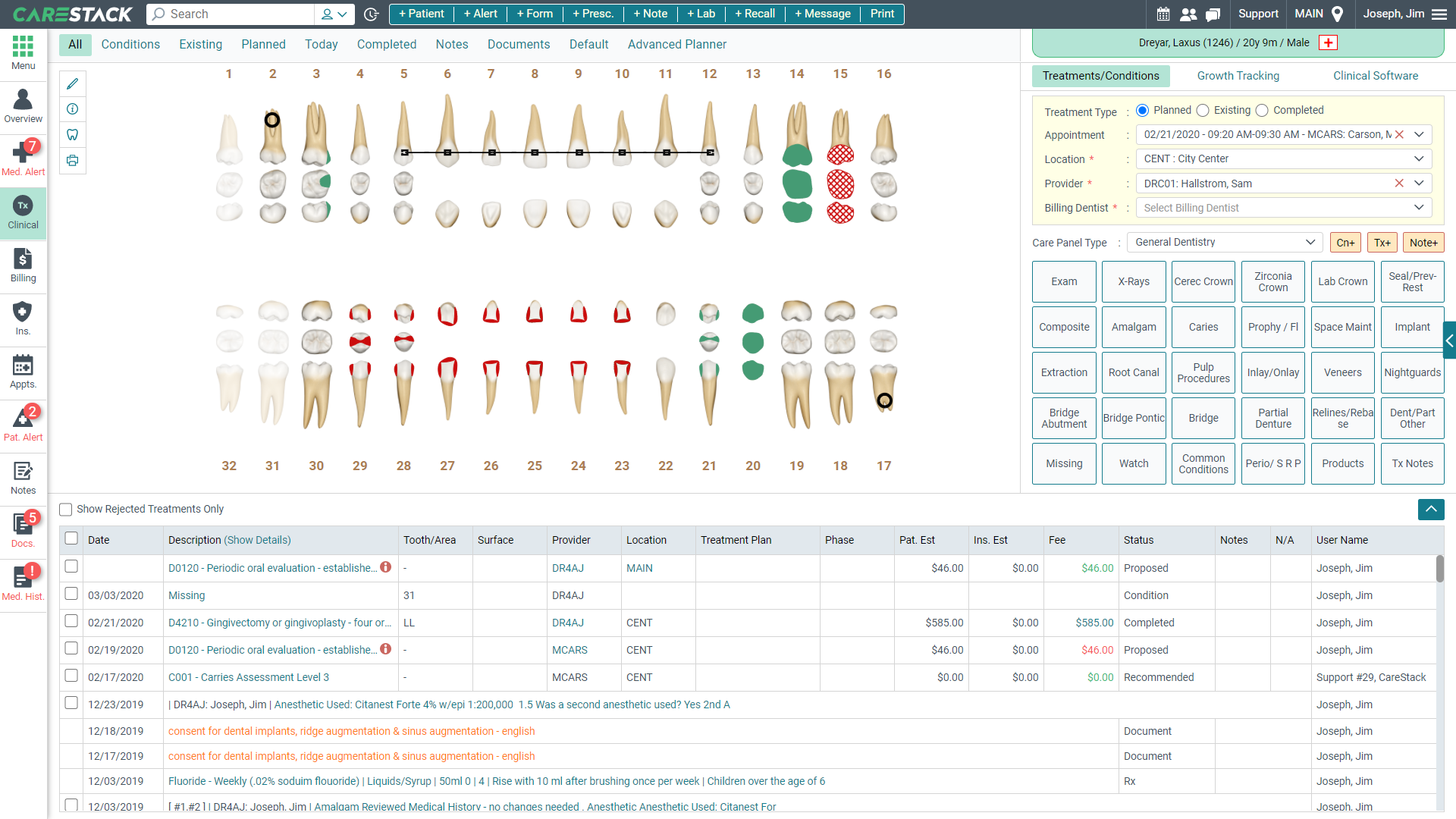Open the Care Panel Type dropdown
Screen dimensions: 1456x819
coord(1224,243)
